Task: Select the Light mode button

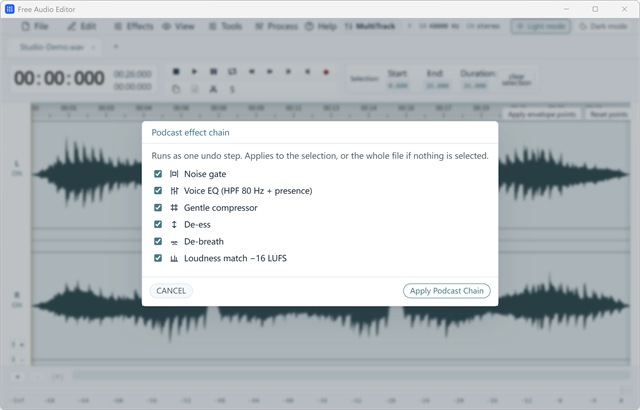Action: [540, 27]
